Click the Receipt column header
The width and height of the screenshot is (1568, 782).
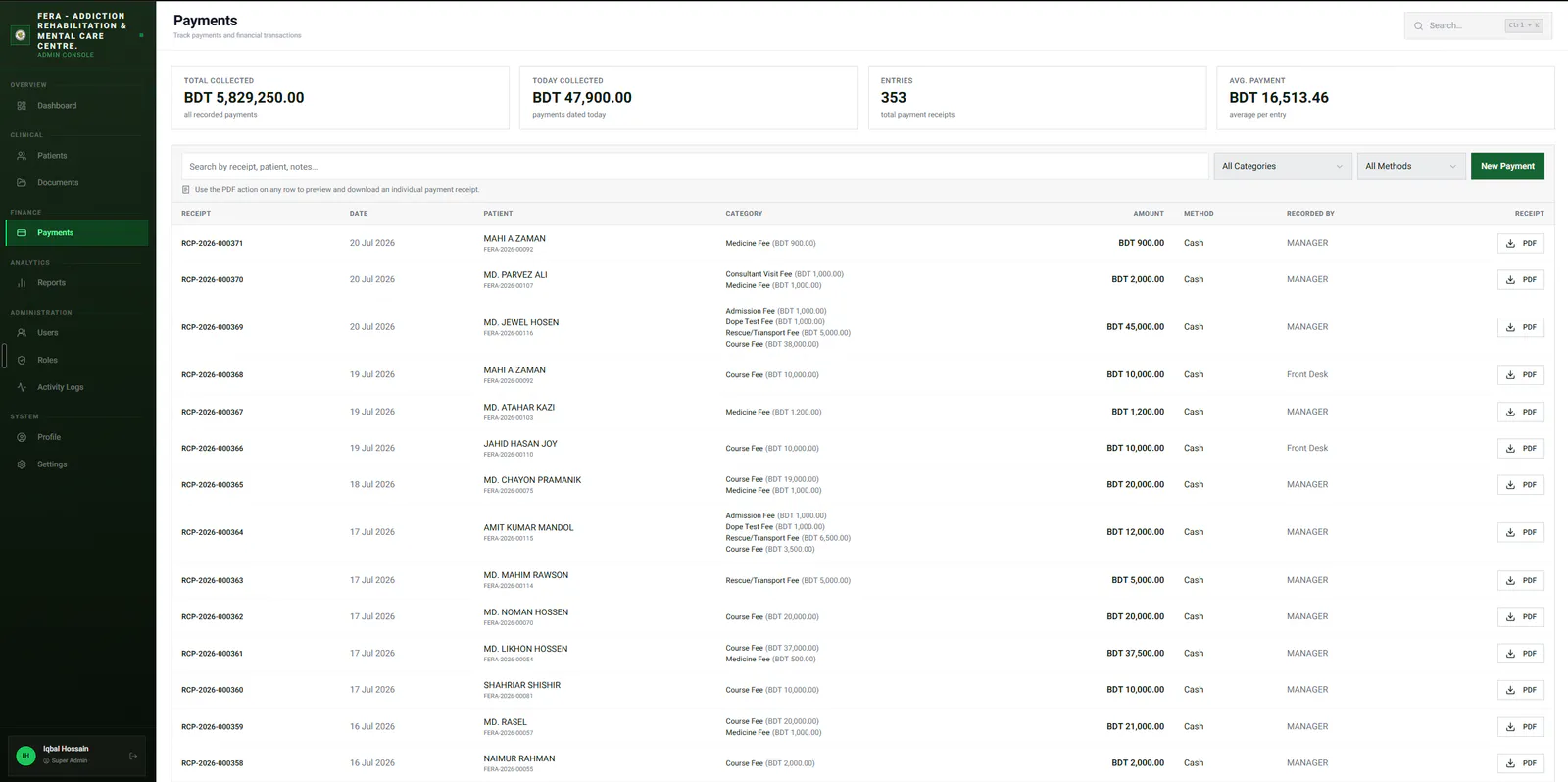(x=196, y=214)
